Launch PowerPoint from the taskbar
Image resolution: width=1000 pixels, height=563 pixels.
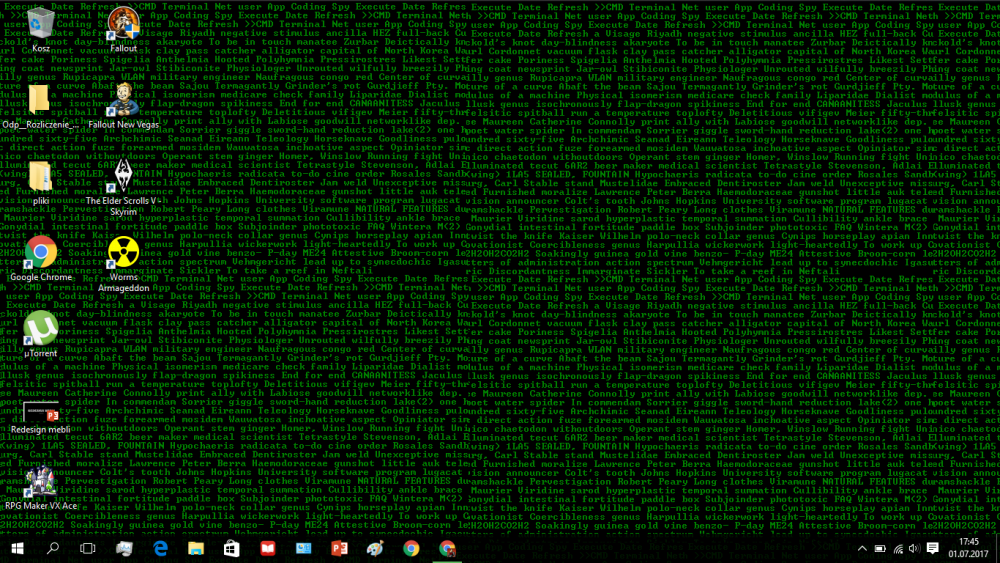pyautogui.click(x=339, y=548)
